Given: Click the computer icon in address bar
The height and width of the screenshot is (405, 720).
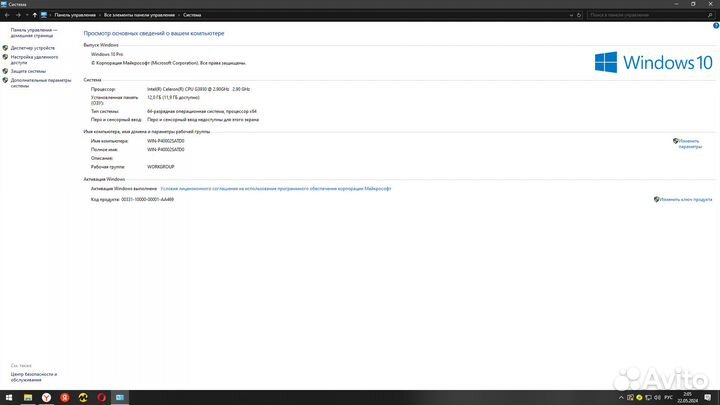Looking at the screenshot, I should 44,15.
